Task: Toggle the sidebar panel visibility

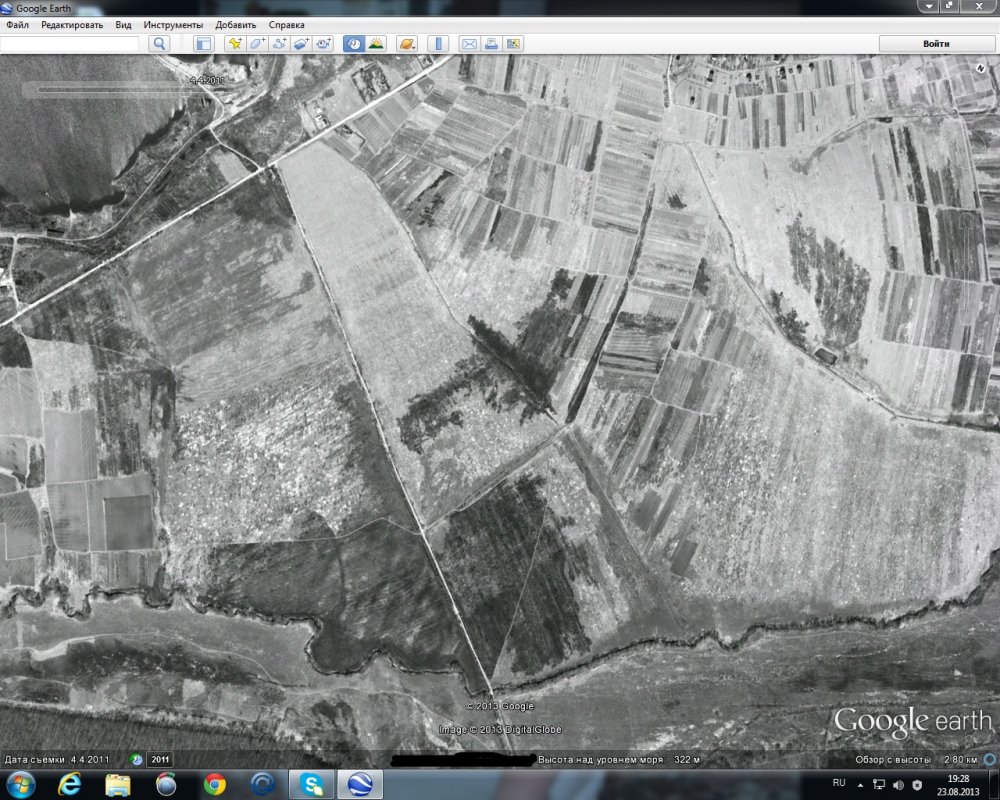Action: tap(203, 44)
